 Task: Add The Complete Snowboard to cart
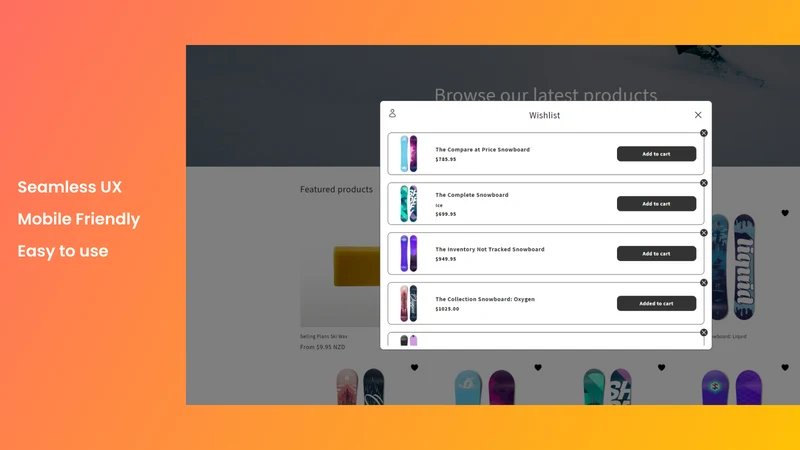656,204
